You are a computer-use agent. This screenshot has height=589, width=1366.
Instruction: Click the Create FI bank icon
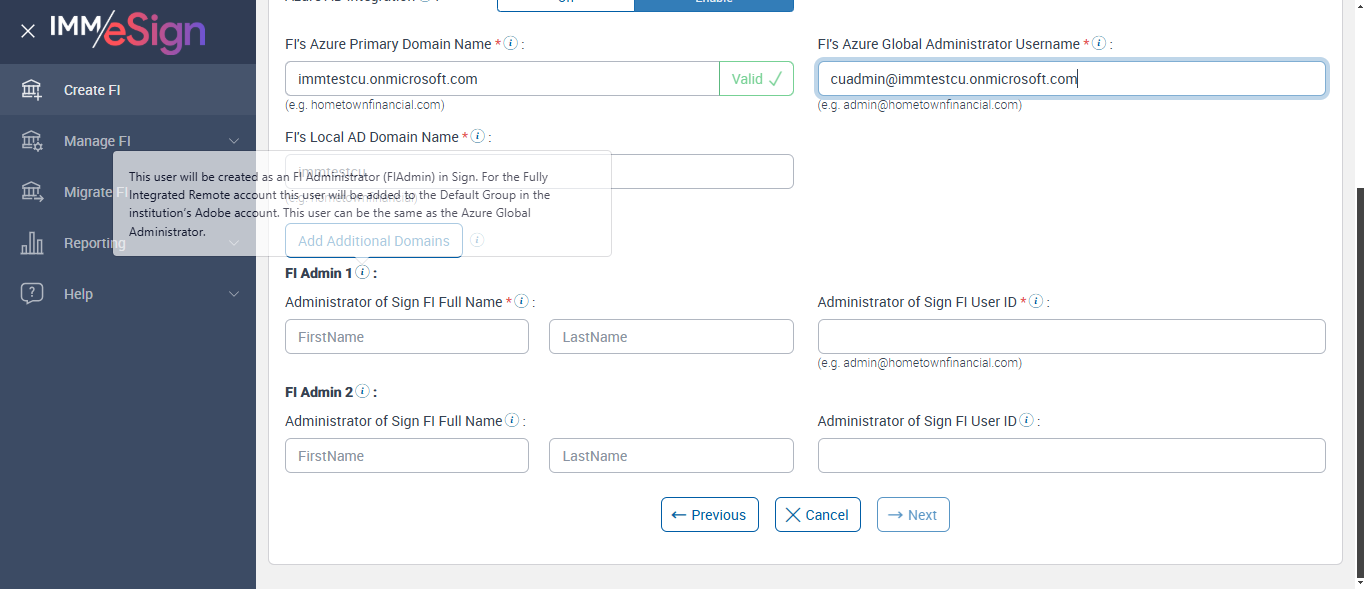[32, 90]
